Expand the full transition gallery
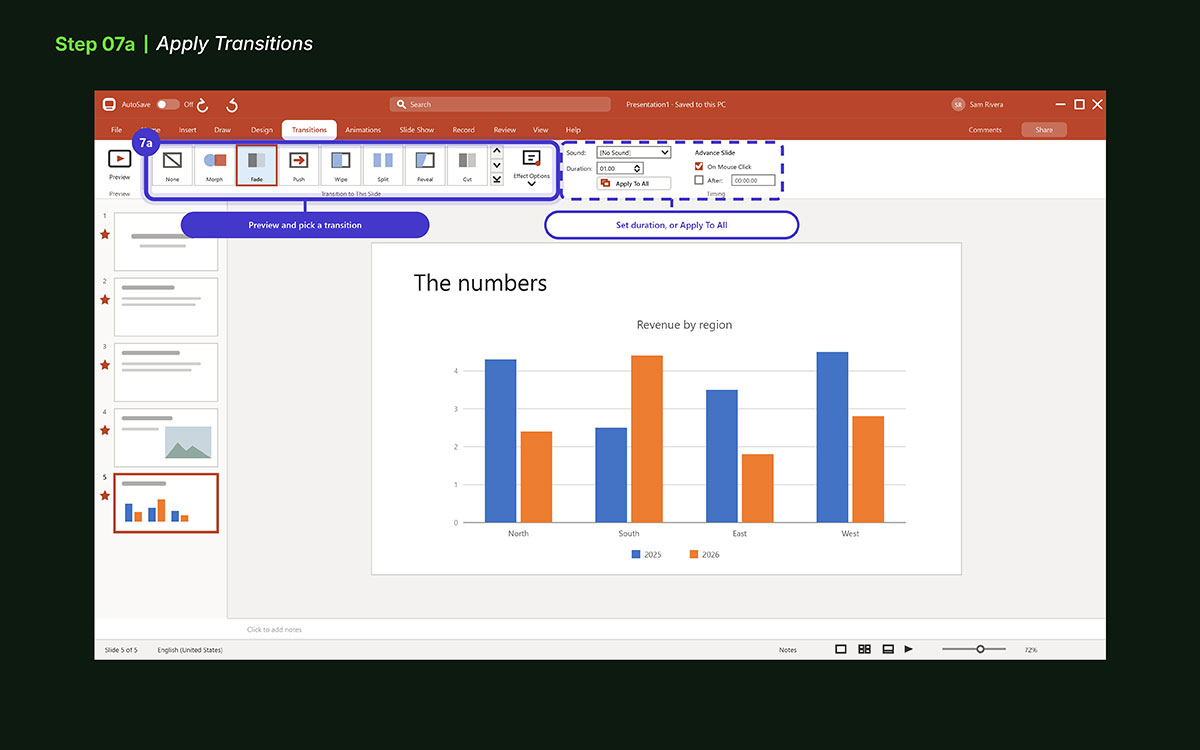The image size is (1200, 750). [x=497, y=179]
